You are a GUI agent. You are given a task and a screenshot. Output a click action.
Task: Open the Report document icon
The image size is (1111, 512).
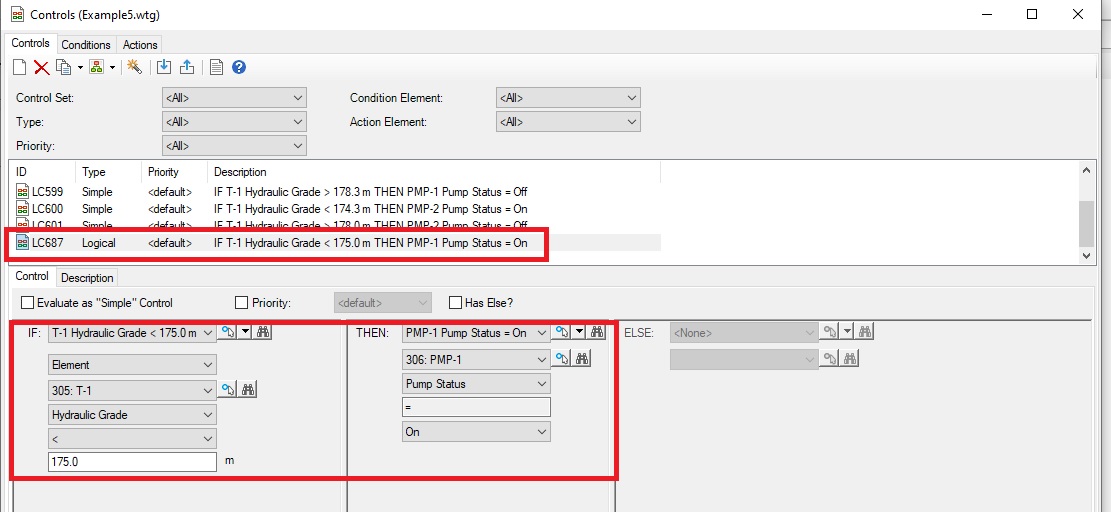[216, 68]
